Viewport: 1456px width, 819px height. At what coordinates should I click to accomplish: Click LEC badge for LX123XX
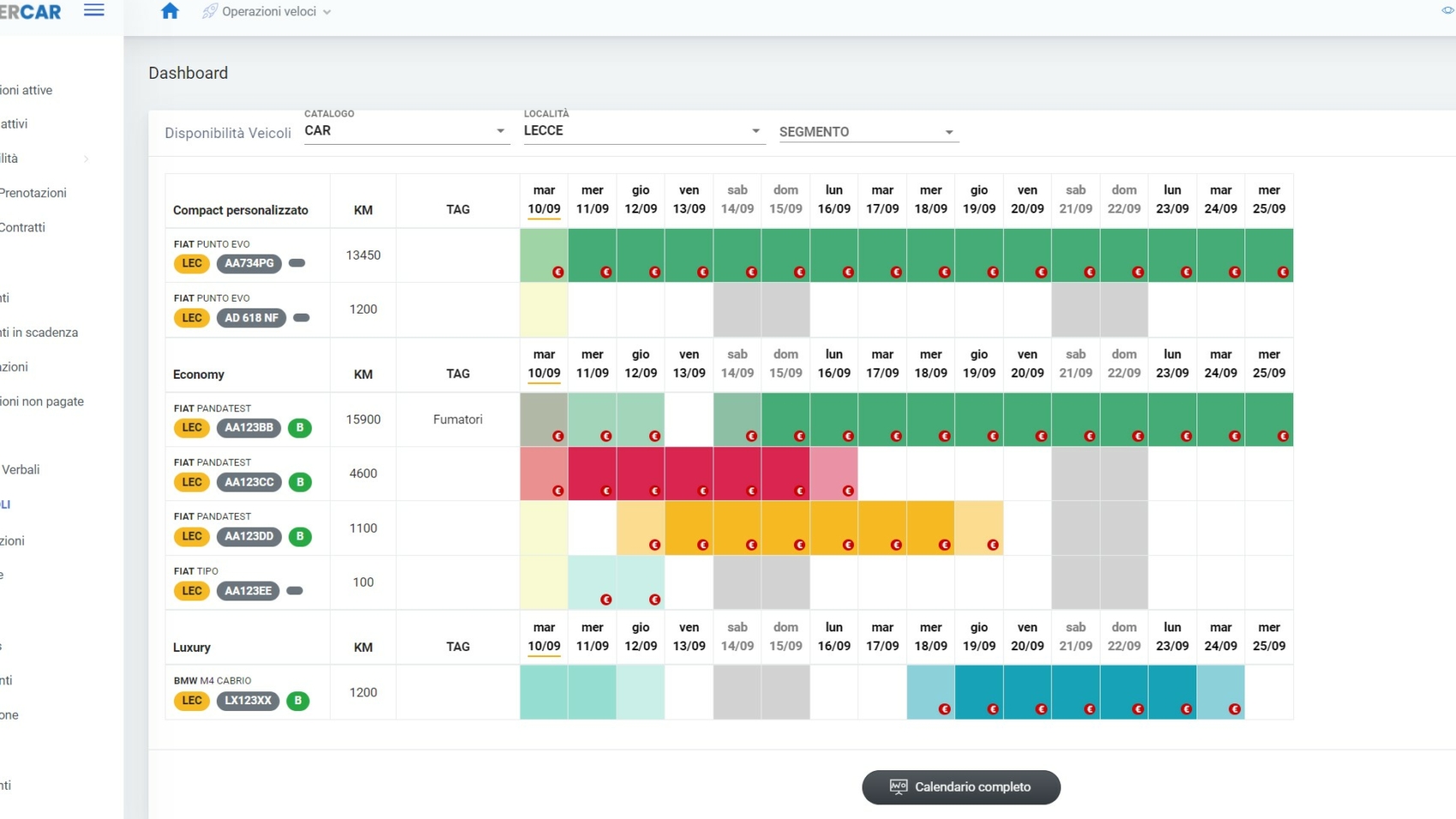(x=192, y=701)
